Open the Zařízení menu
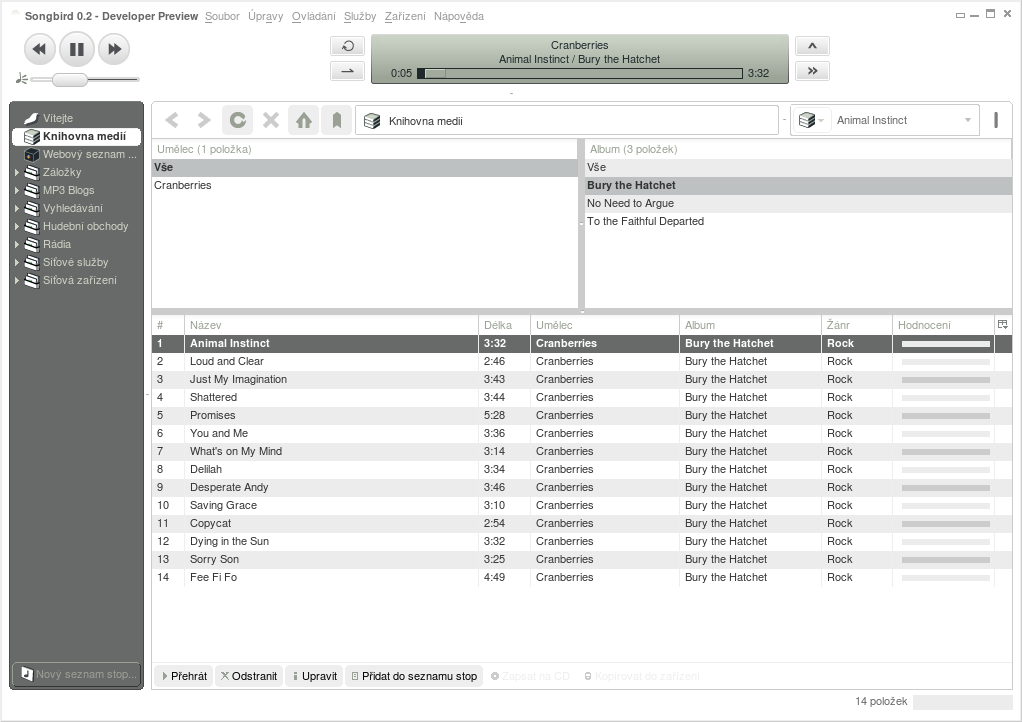Screen dimensions: 1022x722 405,16
